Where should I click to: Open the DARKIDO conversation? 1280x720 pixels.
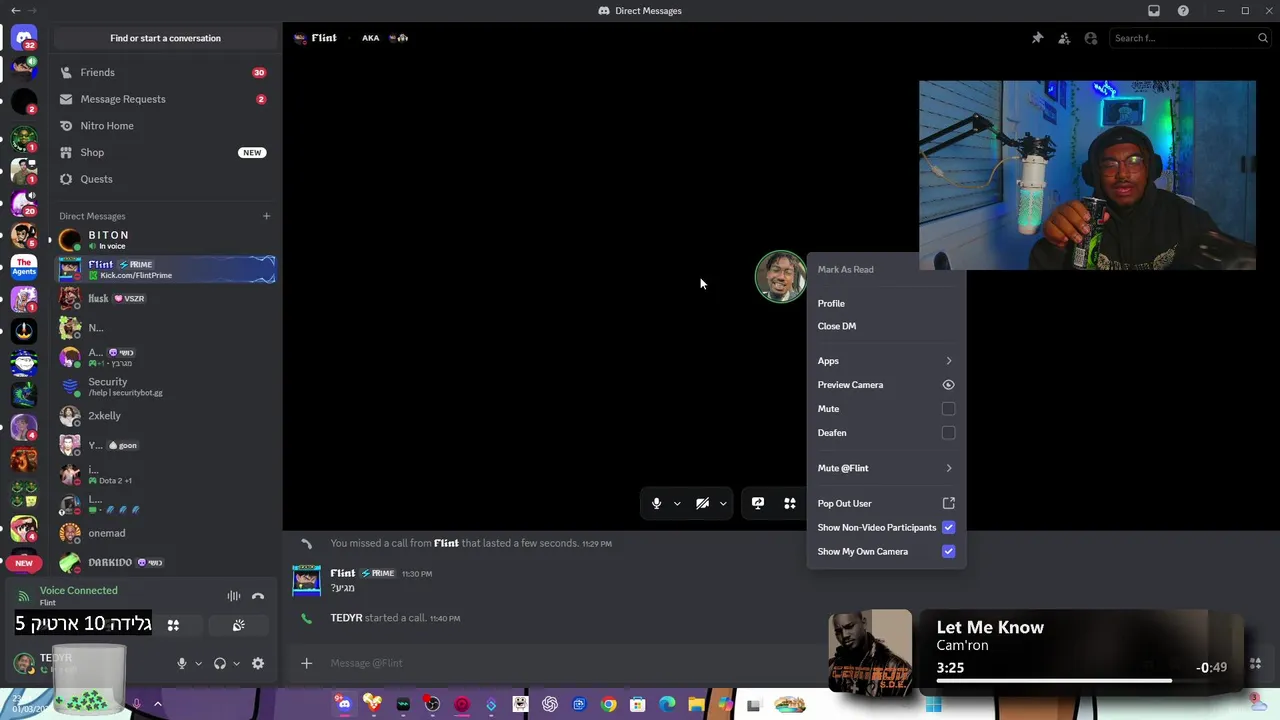[164, 562]
